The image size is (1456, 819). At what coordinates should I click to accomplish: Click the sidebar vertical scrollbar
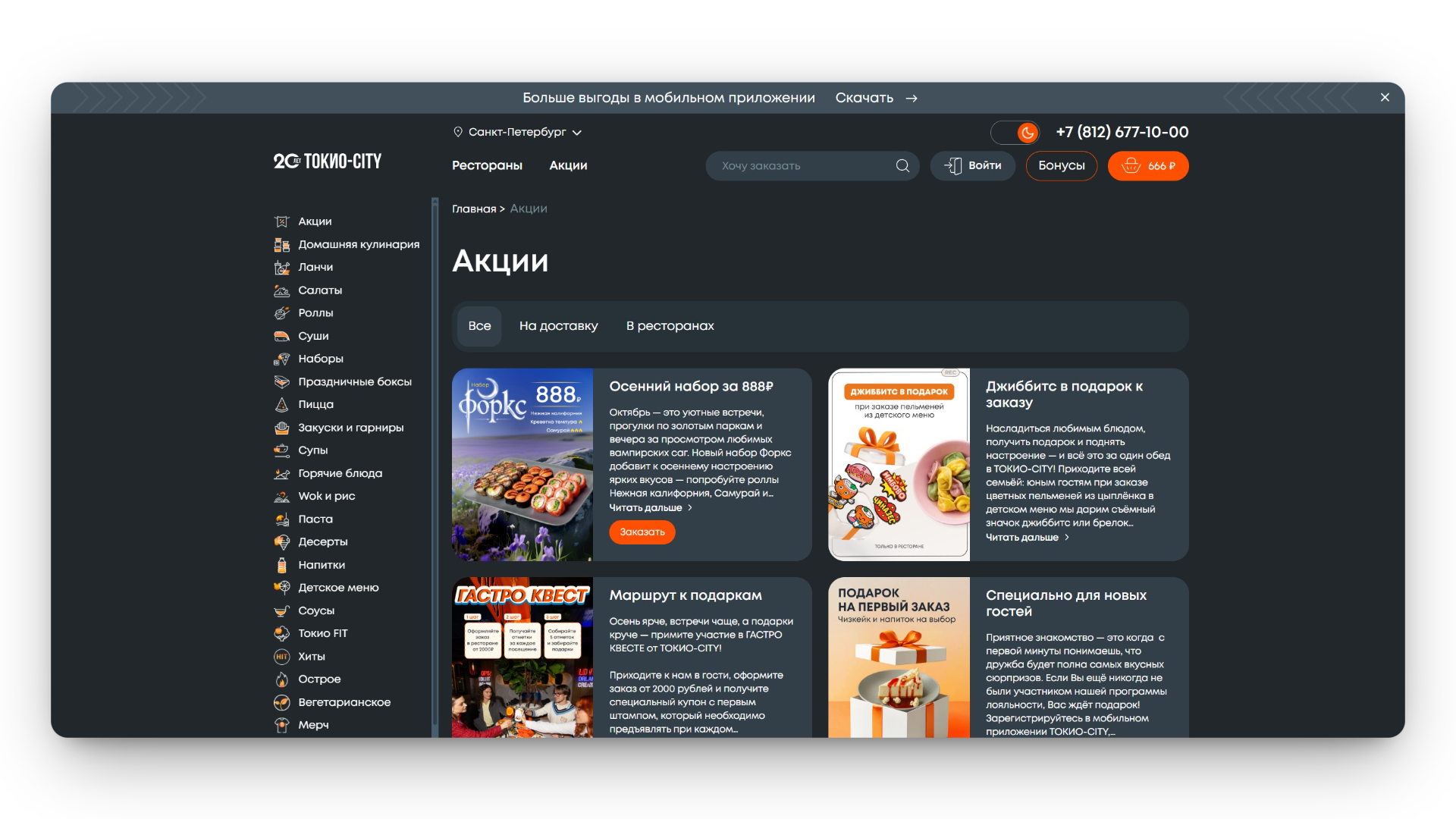435,455
